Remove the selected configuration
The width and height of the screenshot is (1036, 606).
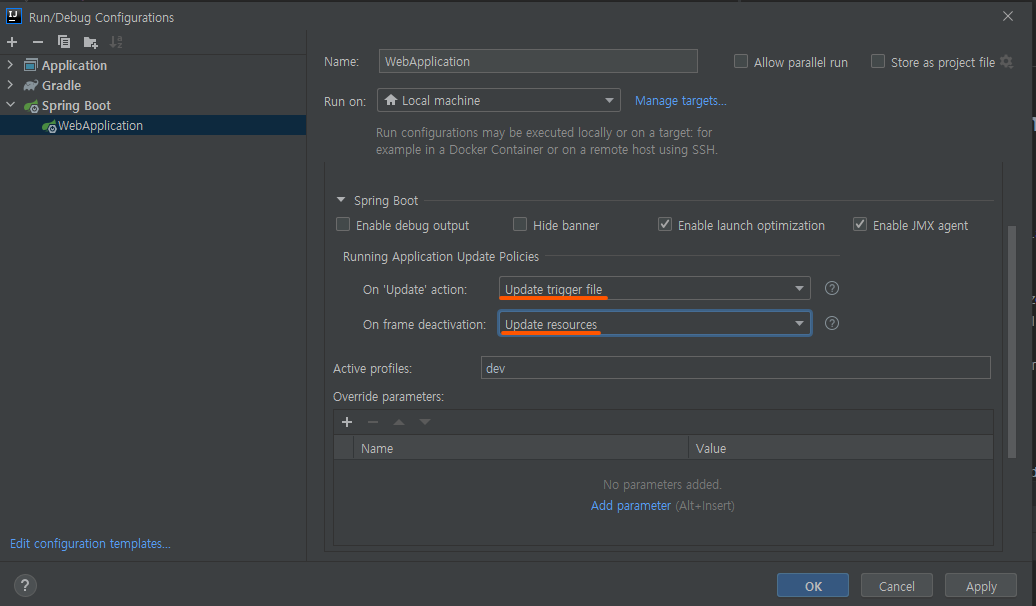pos(38,42)
